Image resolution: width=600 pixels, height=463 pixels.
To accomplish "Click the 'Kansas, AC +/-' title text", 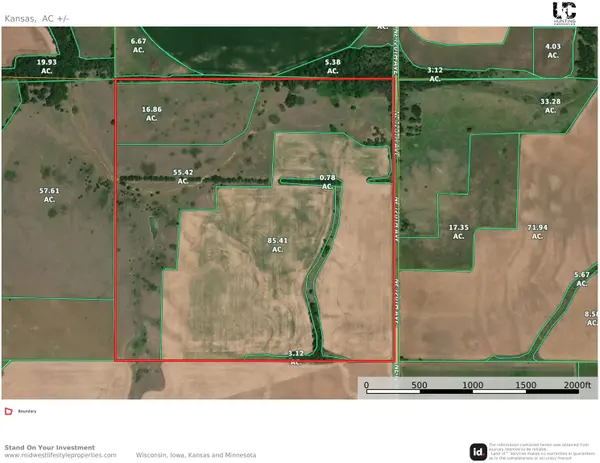I will [x=37, y=18].
